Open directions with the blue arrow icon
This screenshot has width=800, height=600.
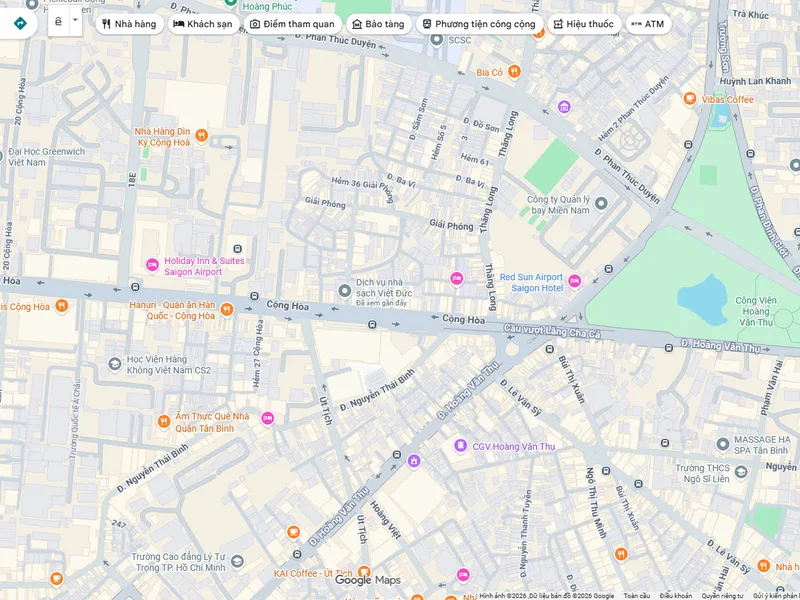[20, 23]
